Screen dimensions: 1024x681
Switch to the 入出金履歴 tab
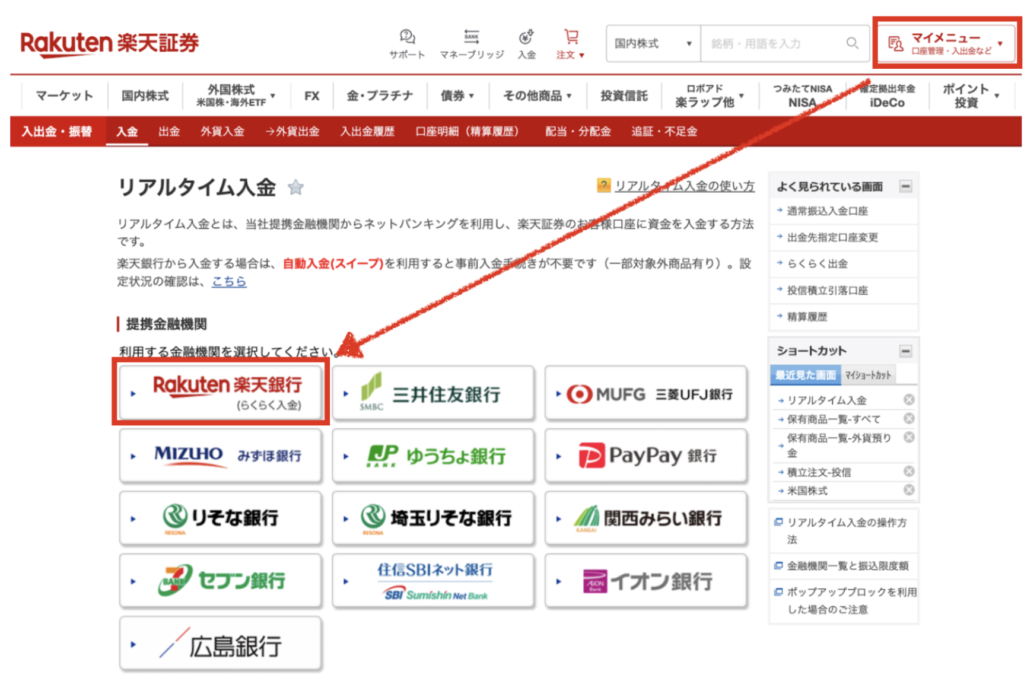[x=367, y=131]
